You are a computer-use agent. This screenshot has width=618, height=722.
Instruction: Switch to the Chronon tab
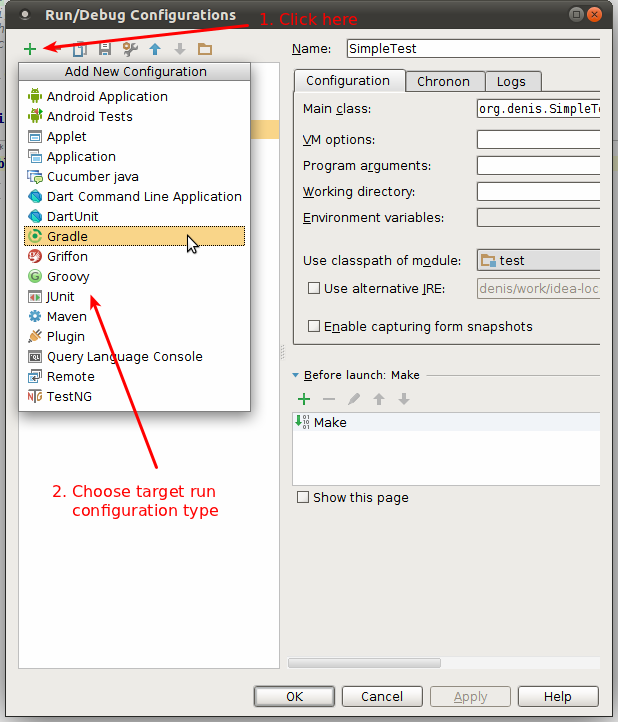tap(443, 81)
